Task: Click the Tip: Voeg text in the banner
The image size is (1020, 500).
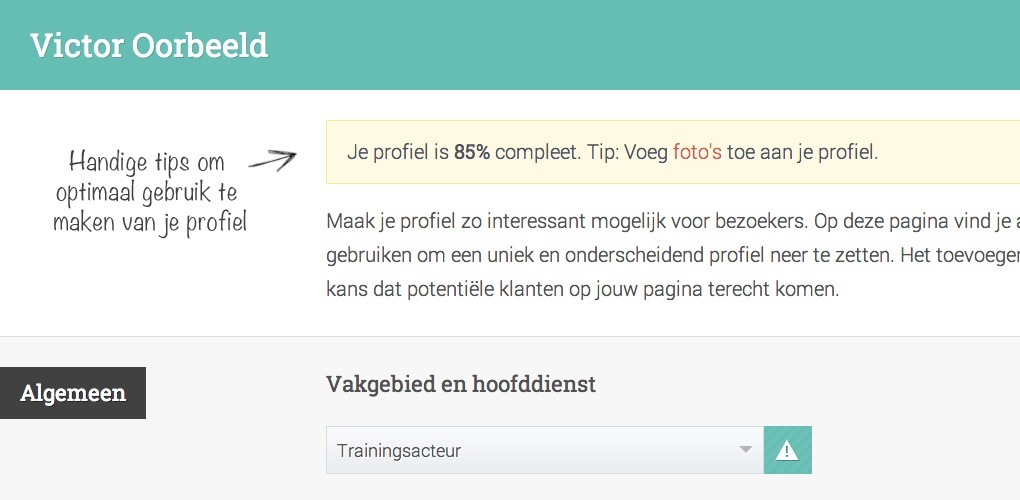Action: [628, 153]
